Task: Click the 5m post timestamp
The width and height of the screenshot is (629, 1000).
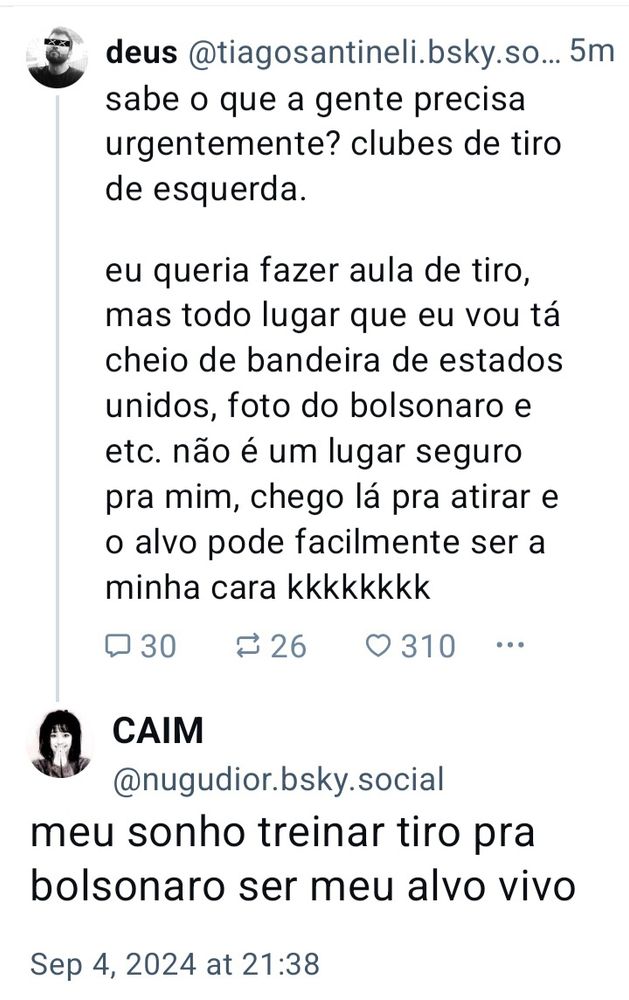Action: click(x=592, y=51)
